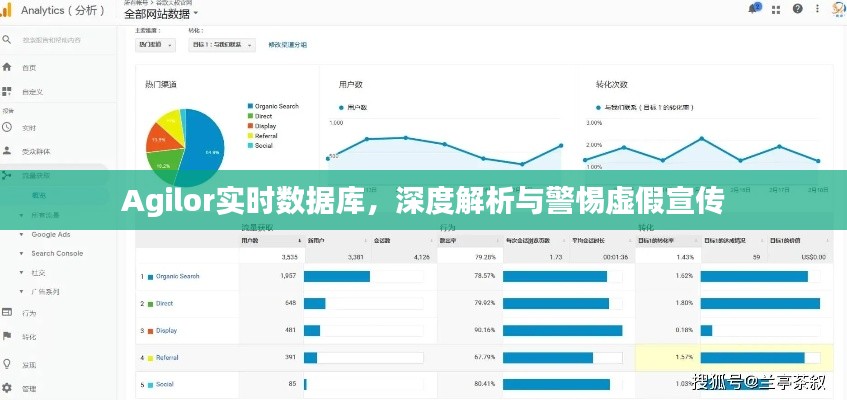
Task: Click the new users total 3,381
Action: (x=356, y=257)
